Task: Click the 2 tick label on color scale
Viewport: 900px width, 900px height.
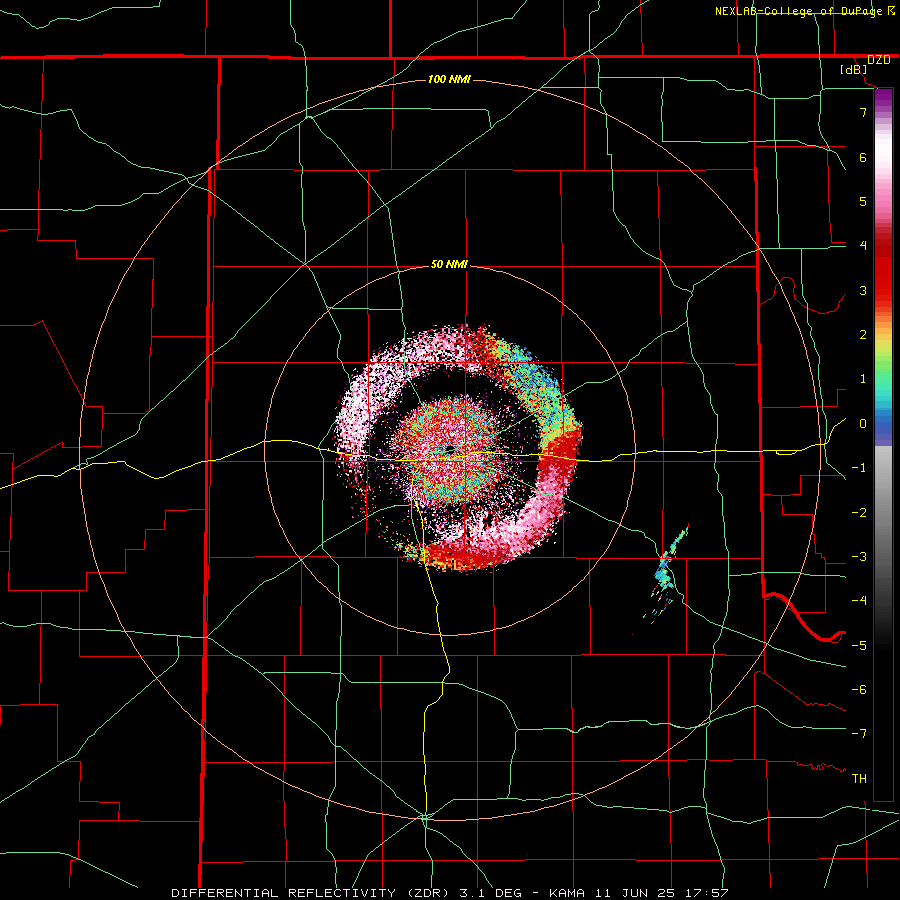Action: tap(863, 335)
